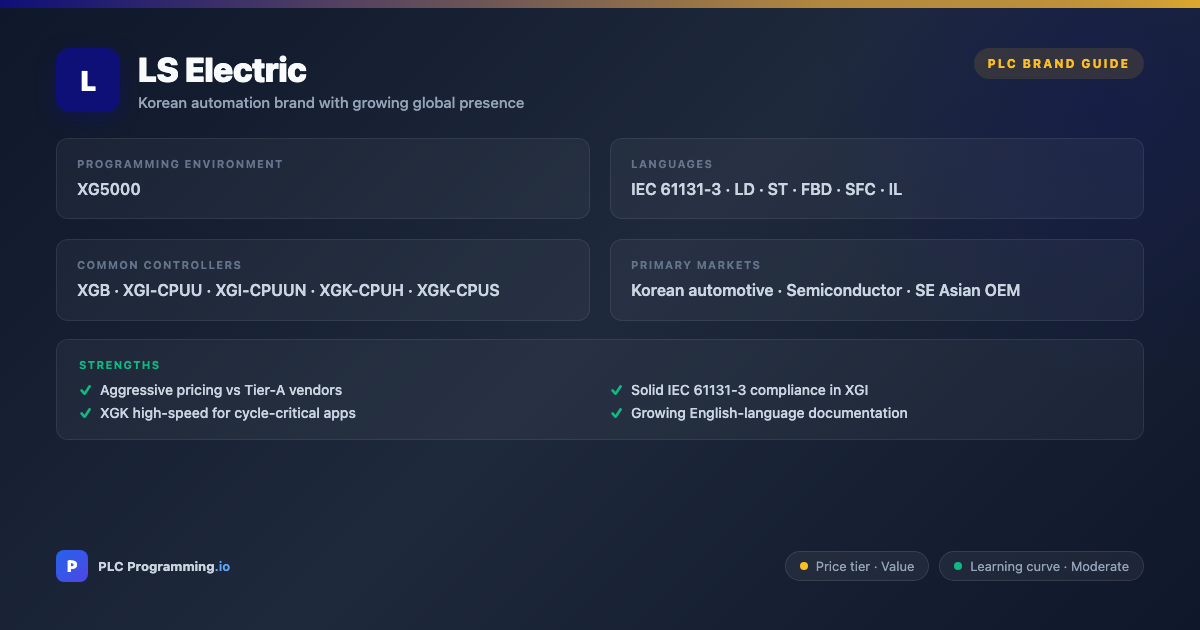This screenshot has width=1200, height=630.
Task: Click the PLC BRAND GUIDE badge
Action: click(x=1058, y=63)
